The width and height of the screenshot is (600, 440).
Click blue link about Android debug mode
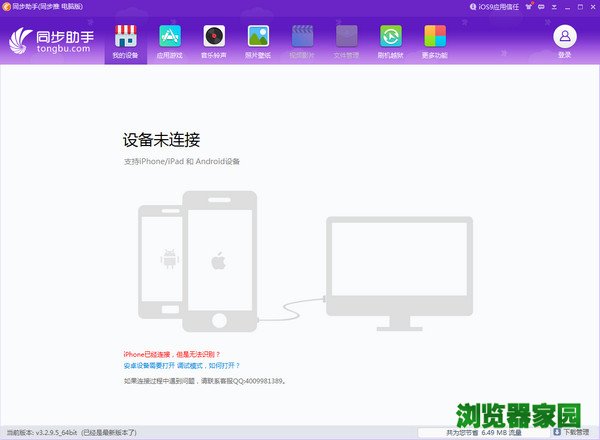pyautogui.click(x=181, y=366)
